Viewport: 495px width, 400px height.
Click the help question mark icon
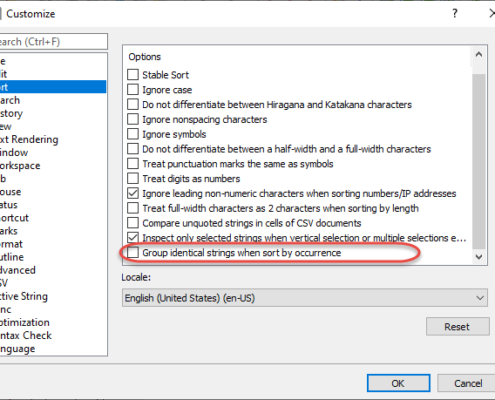455,14
